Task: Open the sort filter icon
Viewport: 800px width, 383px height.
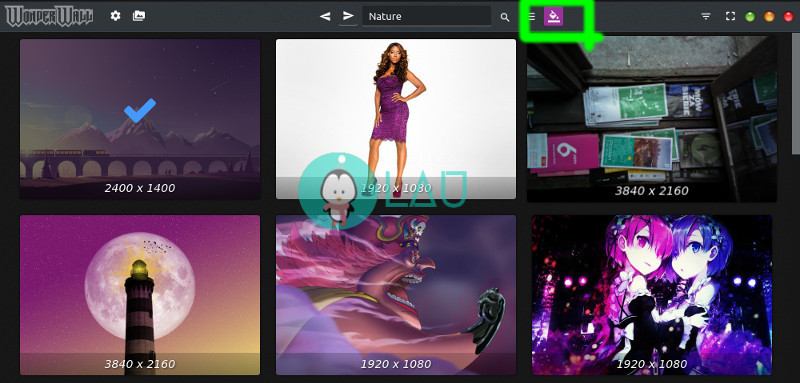Action: point(706,16)
